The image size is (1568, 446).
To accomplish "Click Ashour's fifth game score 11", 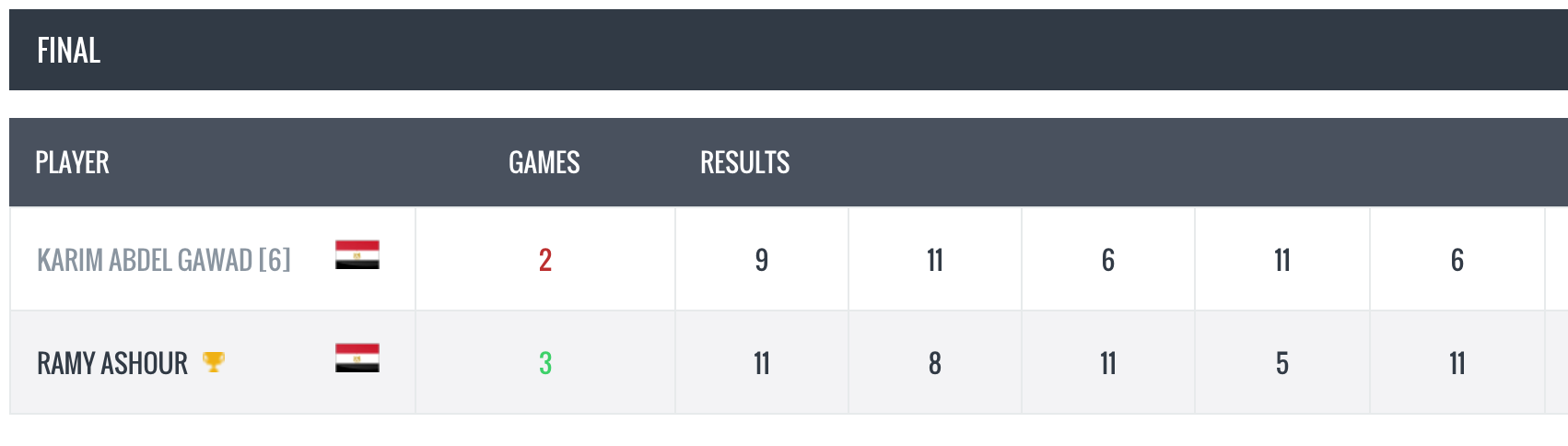I will [1457, 363].
